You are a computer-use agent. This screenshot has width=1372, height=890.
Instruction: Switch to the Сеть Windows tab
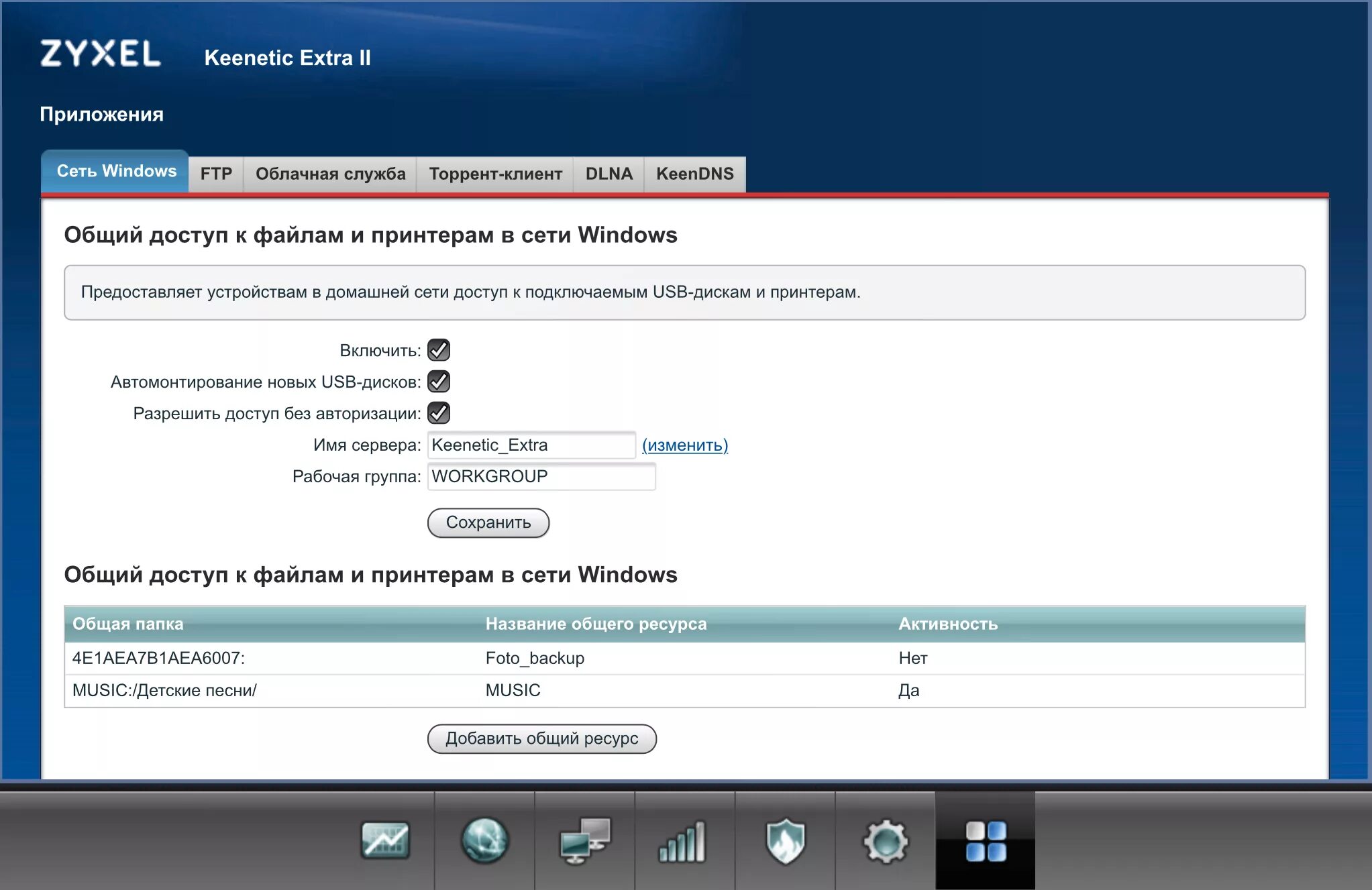click(x=115, y=172)
